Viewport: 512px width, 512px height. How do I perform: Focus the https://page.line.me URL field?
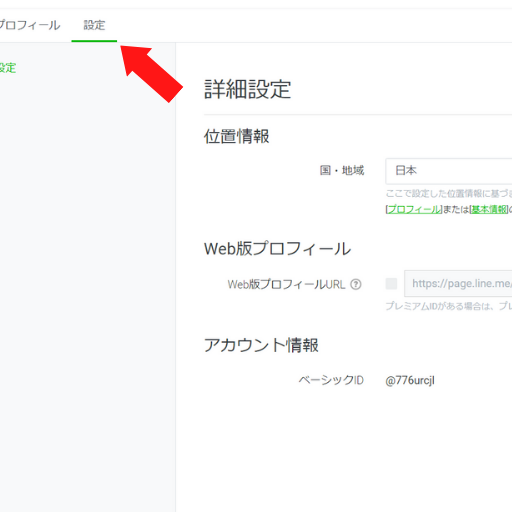(x=458, y=284)
